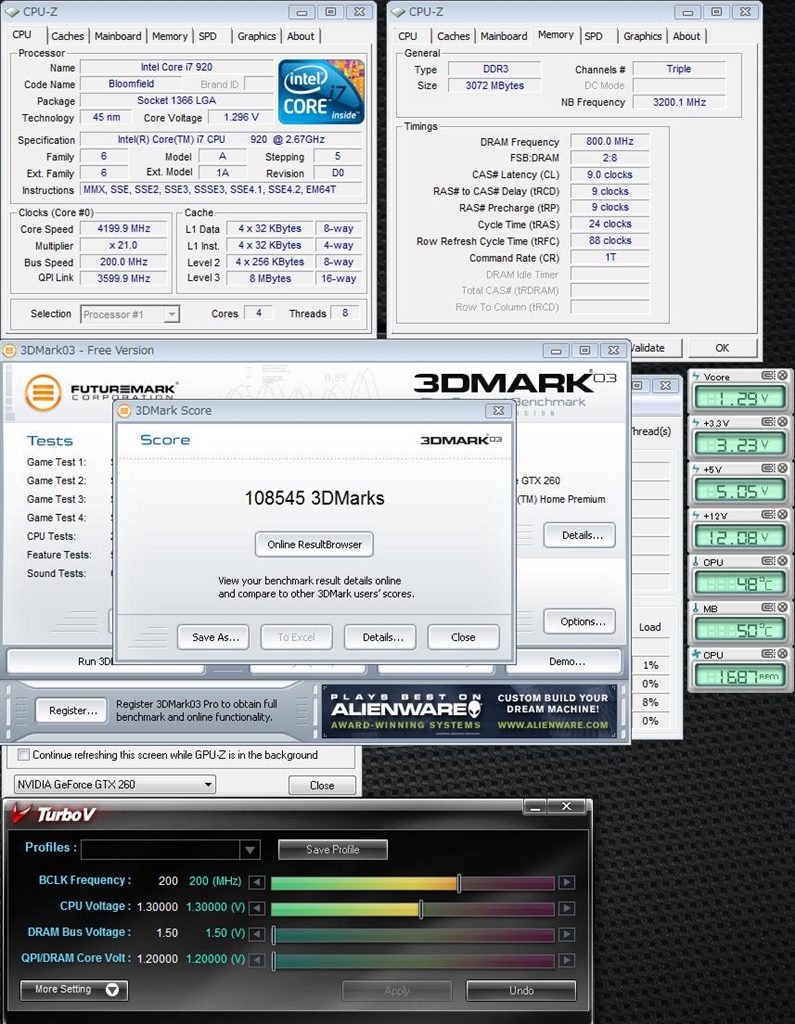Image resolution: width=795 pixels, height=1024 pixels.
Task: Increase BCLK Frequency with right arrow
Action: (567, 882)
